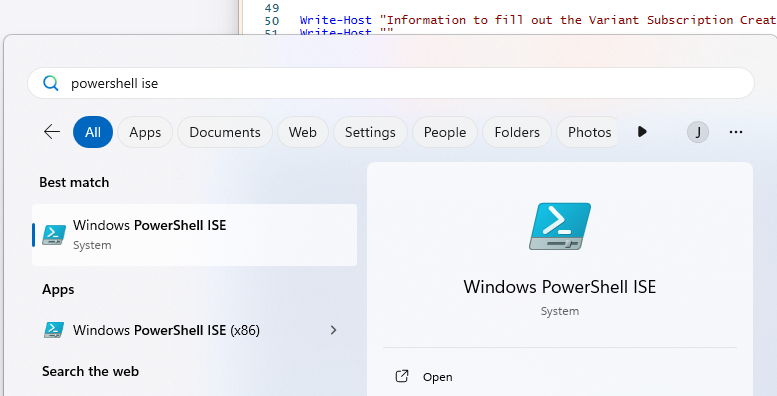Click line number 49 in the editor
Screen dimensions: 777x396
tap(272, 8)
